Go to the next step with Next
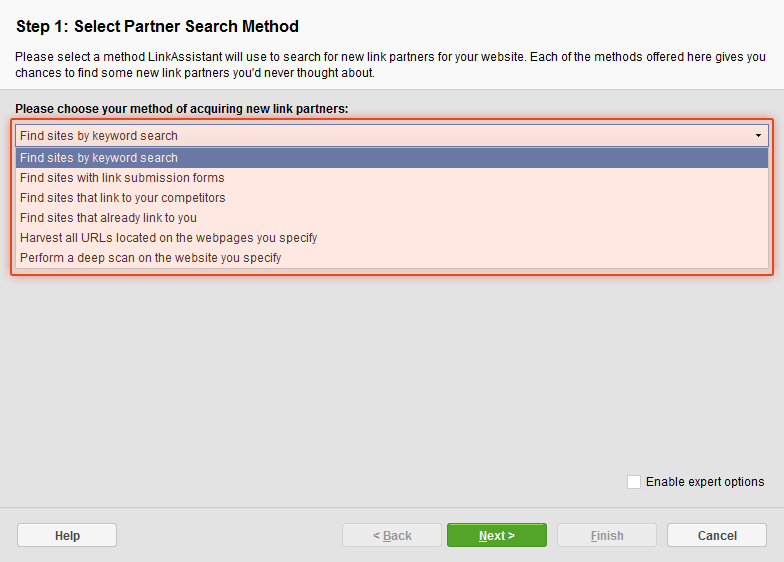Screen dimensions: 784x562 pyautogui.click(x=496, y=535)
